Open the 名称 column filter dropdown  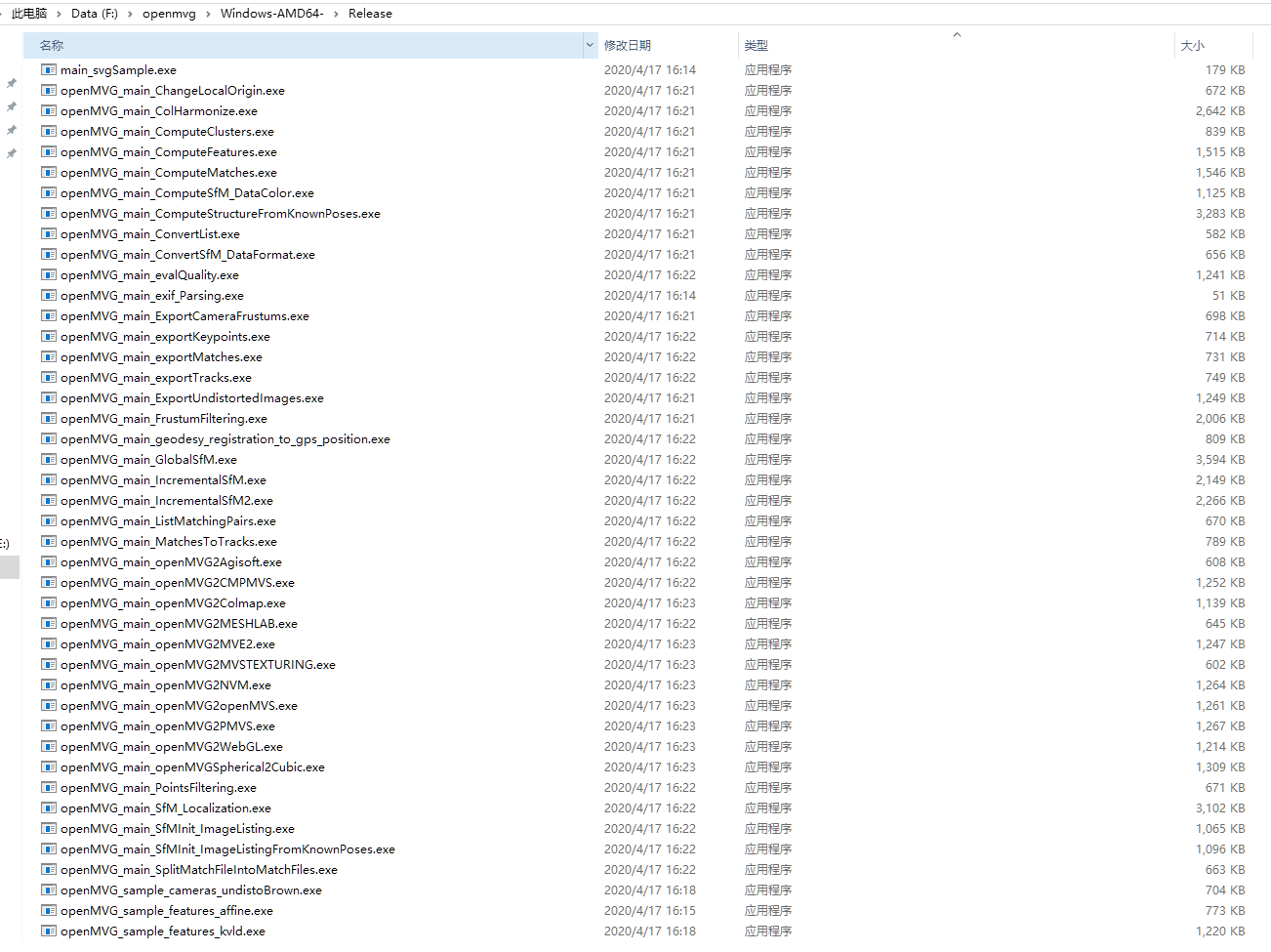589,45
